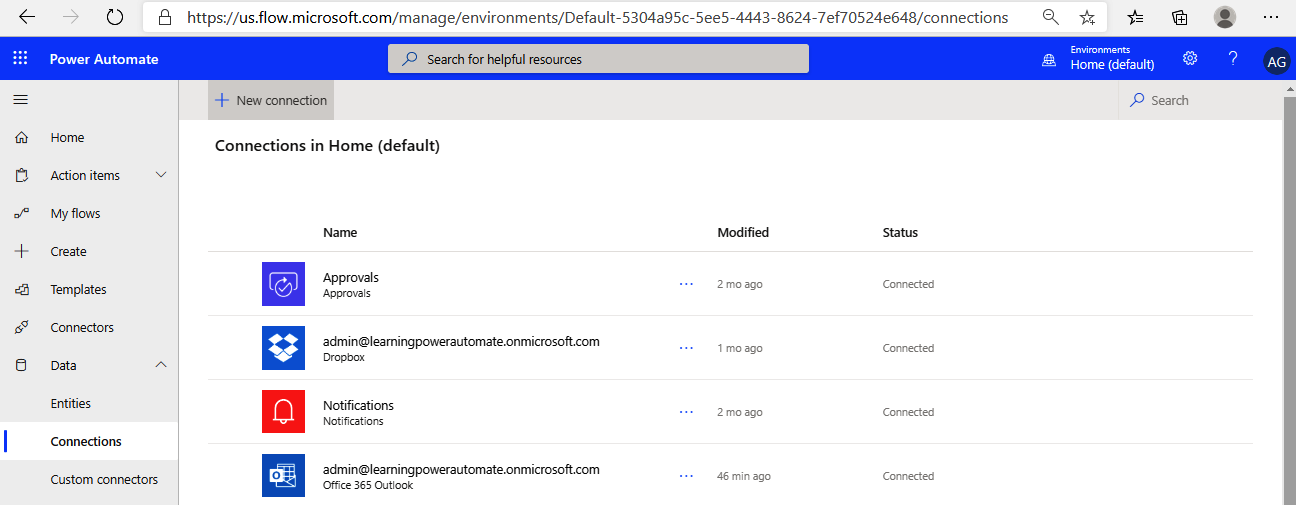Click the Environments icon in the header
This screenshot has width=1296, height=505.
pyautogui.click(x=1049, y=60)
